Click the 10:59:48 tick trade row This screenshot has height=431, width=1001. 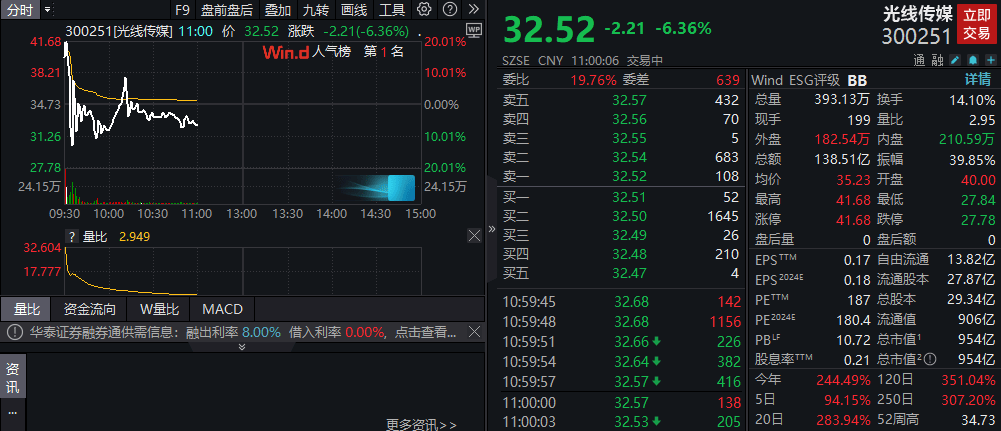click(621, 321)
